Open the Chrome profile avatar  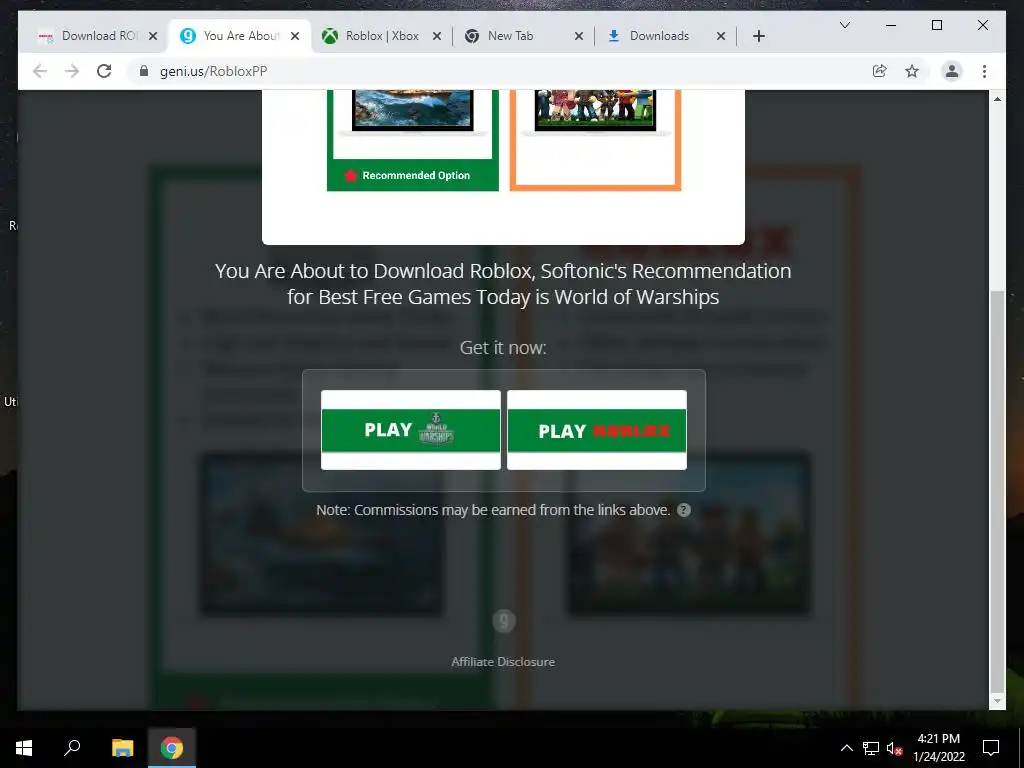coord(952,71)
